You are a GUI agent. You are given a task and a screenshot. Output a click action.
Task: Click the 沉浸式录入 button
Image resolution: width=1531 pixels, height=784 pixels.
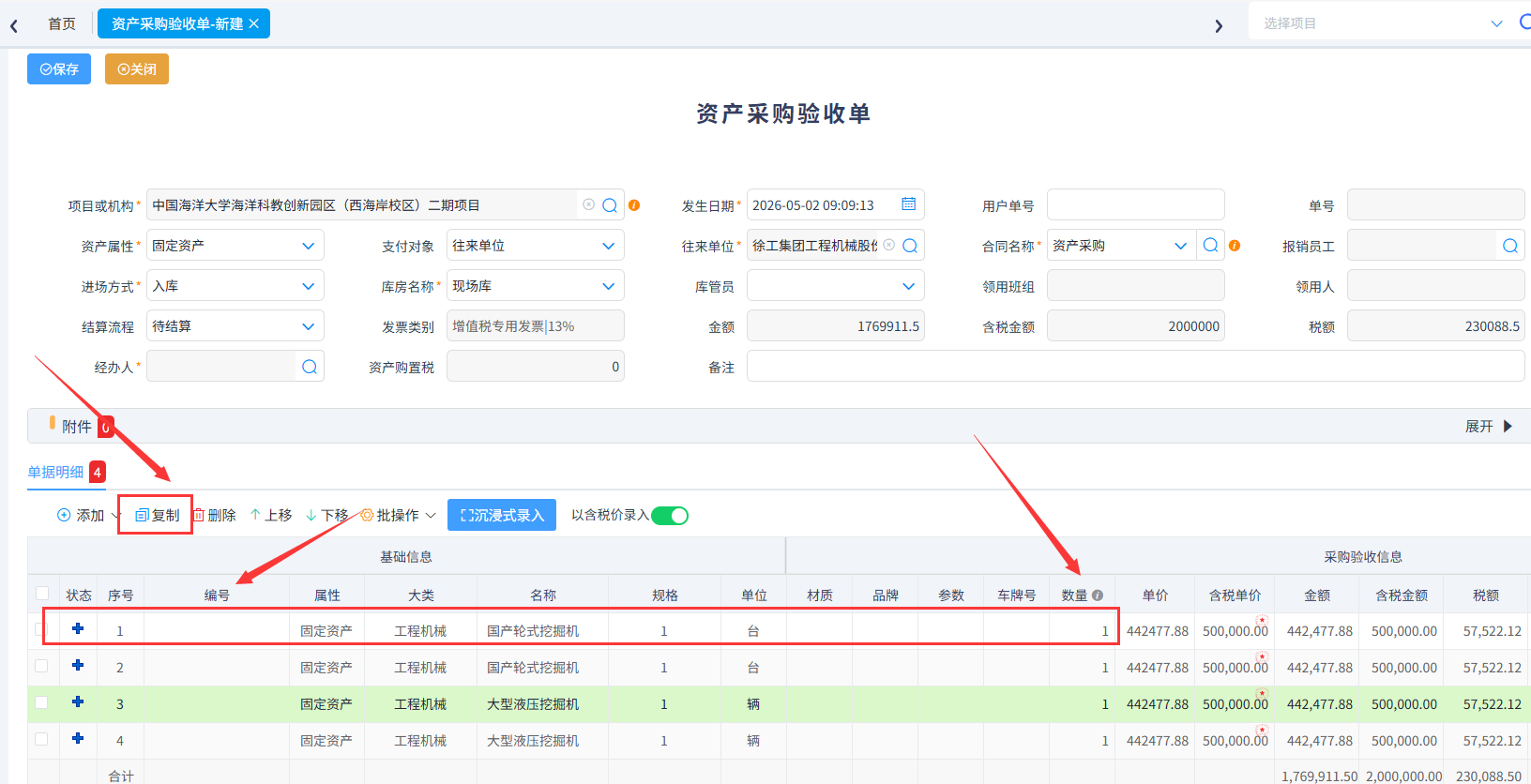(502, 515)
